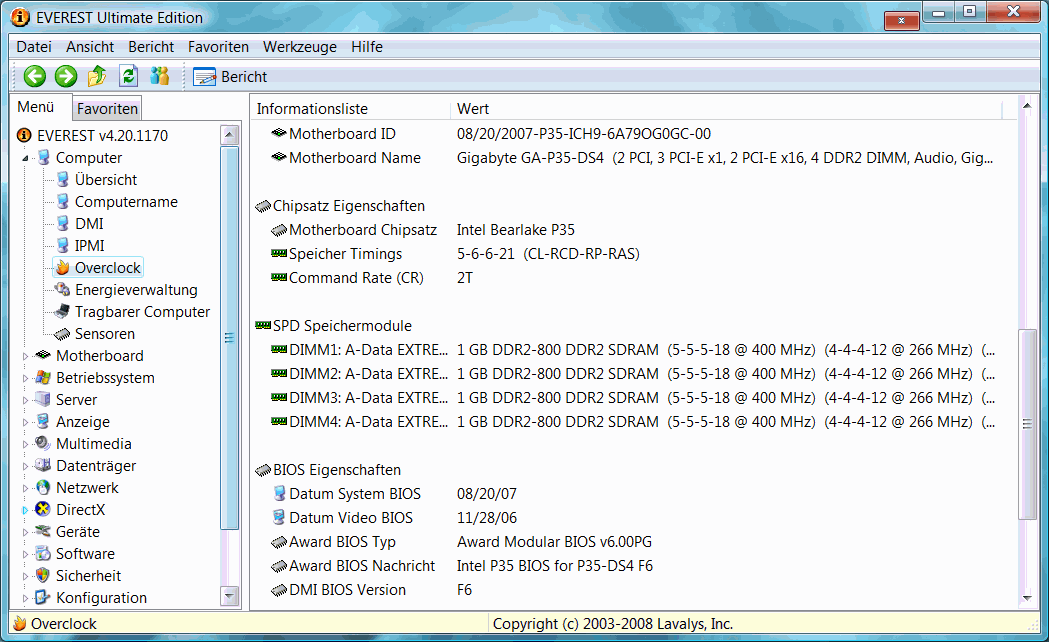Expand the DirectX tree node

(25, 511)
